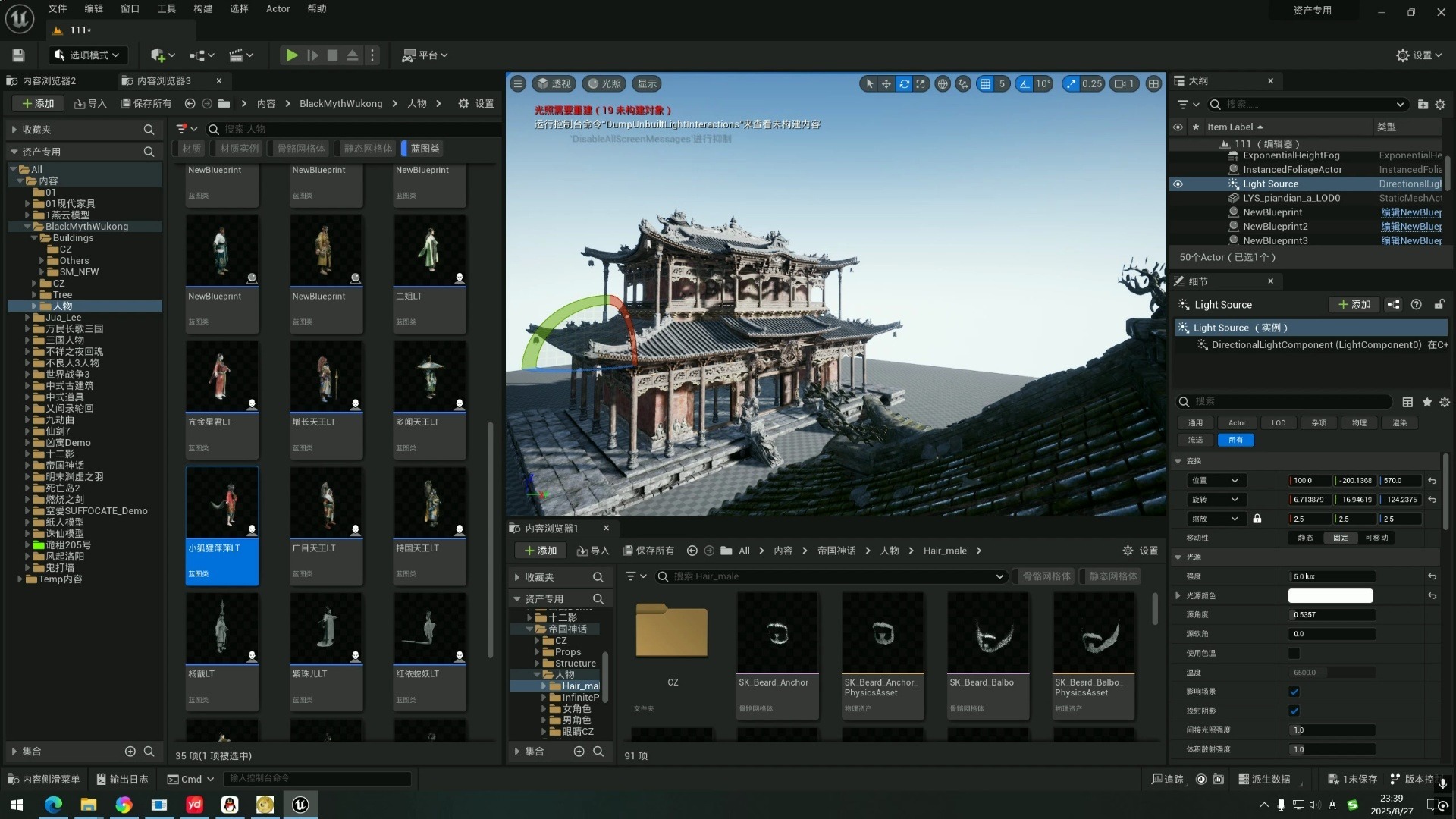Viewport: 1456px width, 819px height.
Task: Show the Details property matrix table icon
Action: point(1407,403)
